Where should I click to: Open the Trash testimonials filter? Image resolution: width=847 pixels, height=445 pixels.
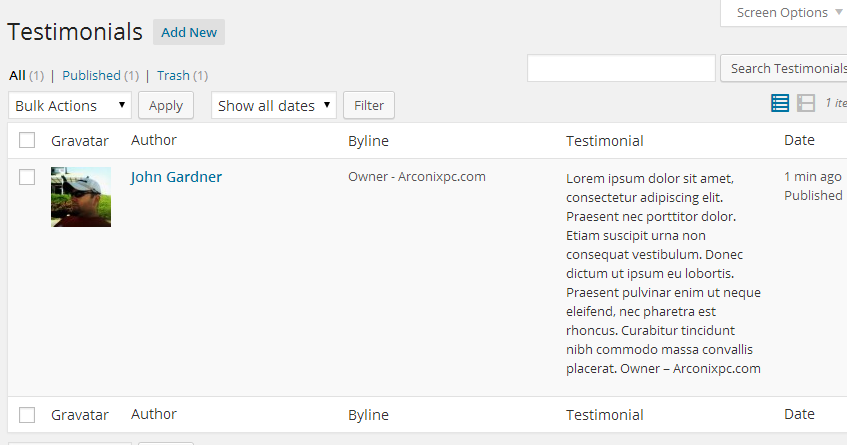pyautogui.click(x=173, y=76)
